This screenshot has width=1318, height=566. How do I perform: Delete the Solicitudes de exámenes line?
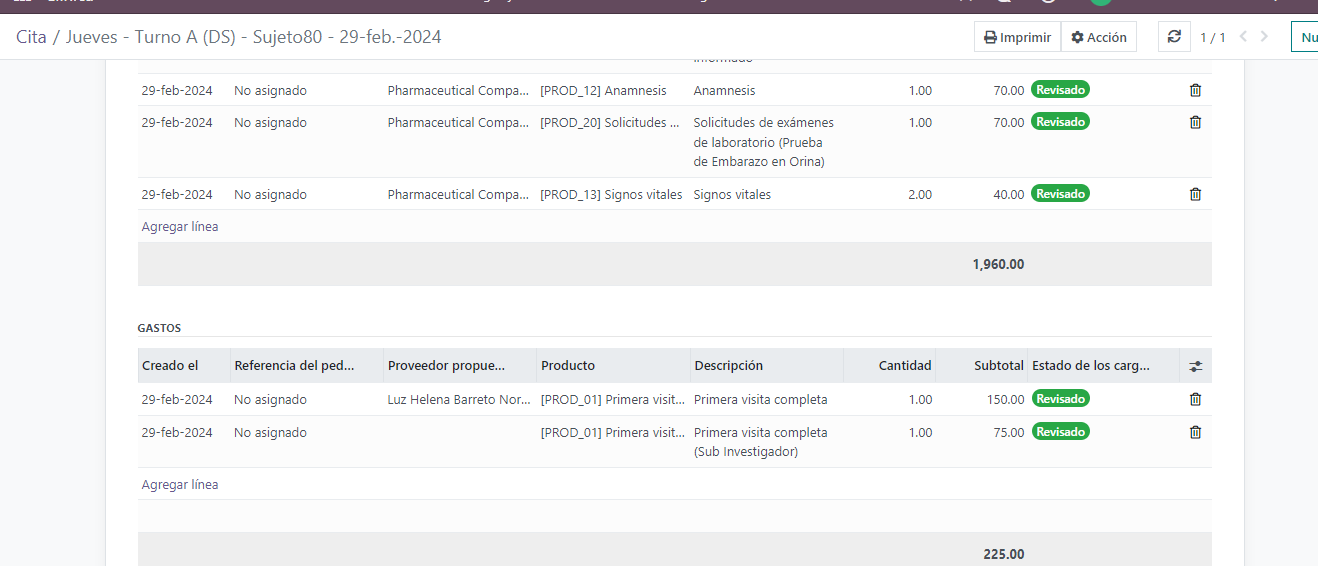point(1195,122)
